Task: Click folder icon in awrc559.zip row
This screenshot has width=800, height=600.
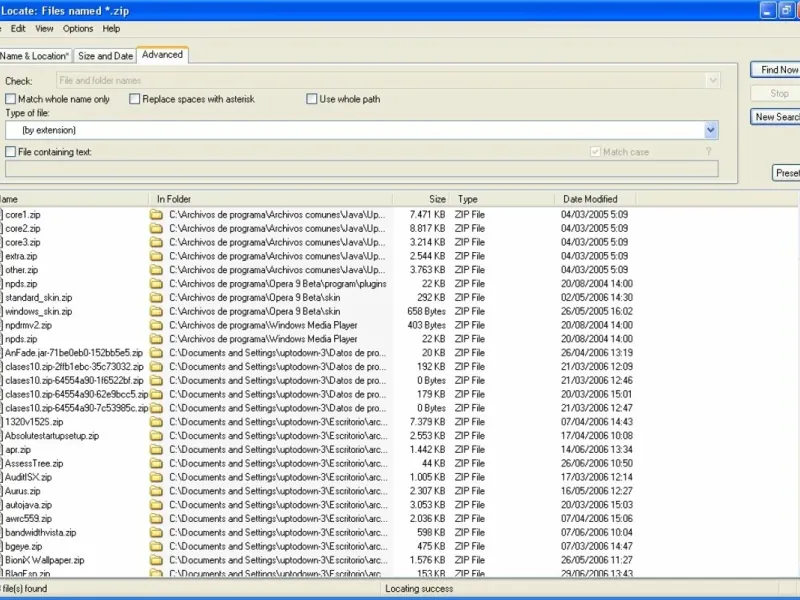Action: click(156, 518)
